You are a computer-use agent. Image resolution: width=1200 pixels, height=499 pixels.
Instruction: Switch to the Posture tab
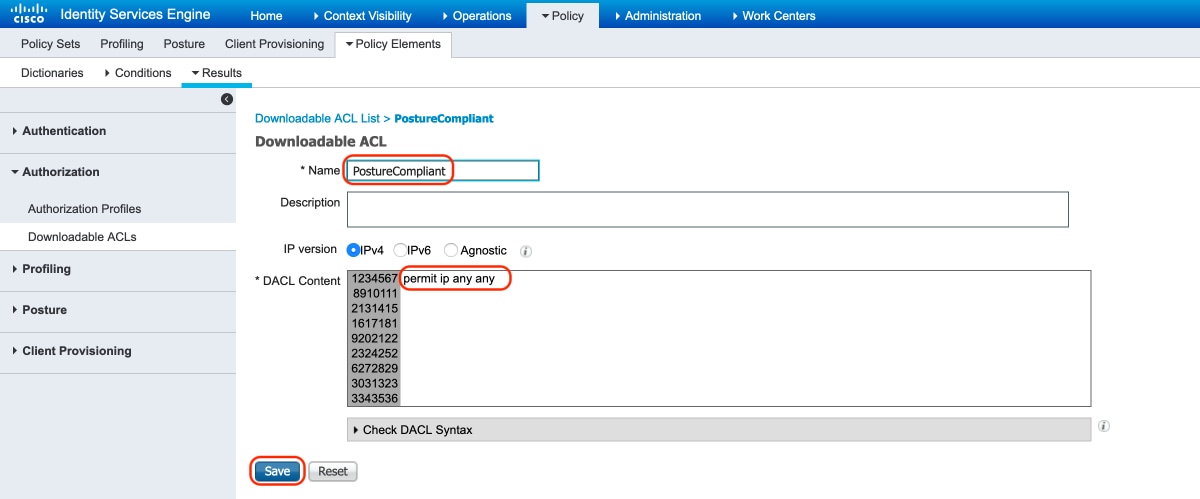[x=184, y=44]
